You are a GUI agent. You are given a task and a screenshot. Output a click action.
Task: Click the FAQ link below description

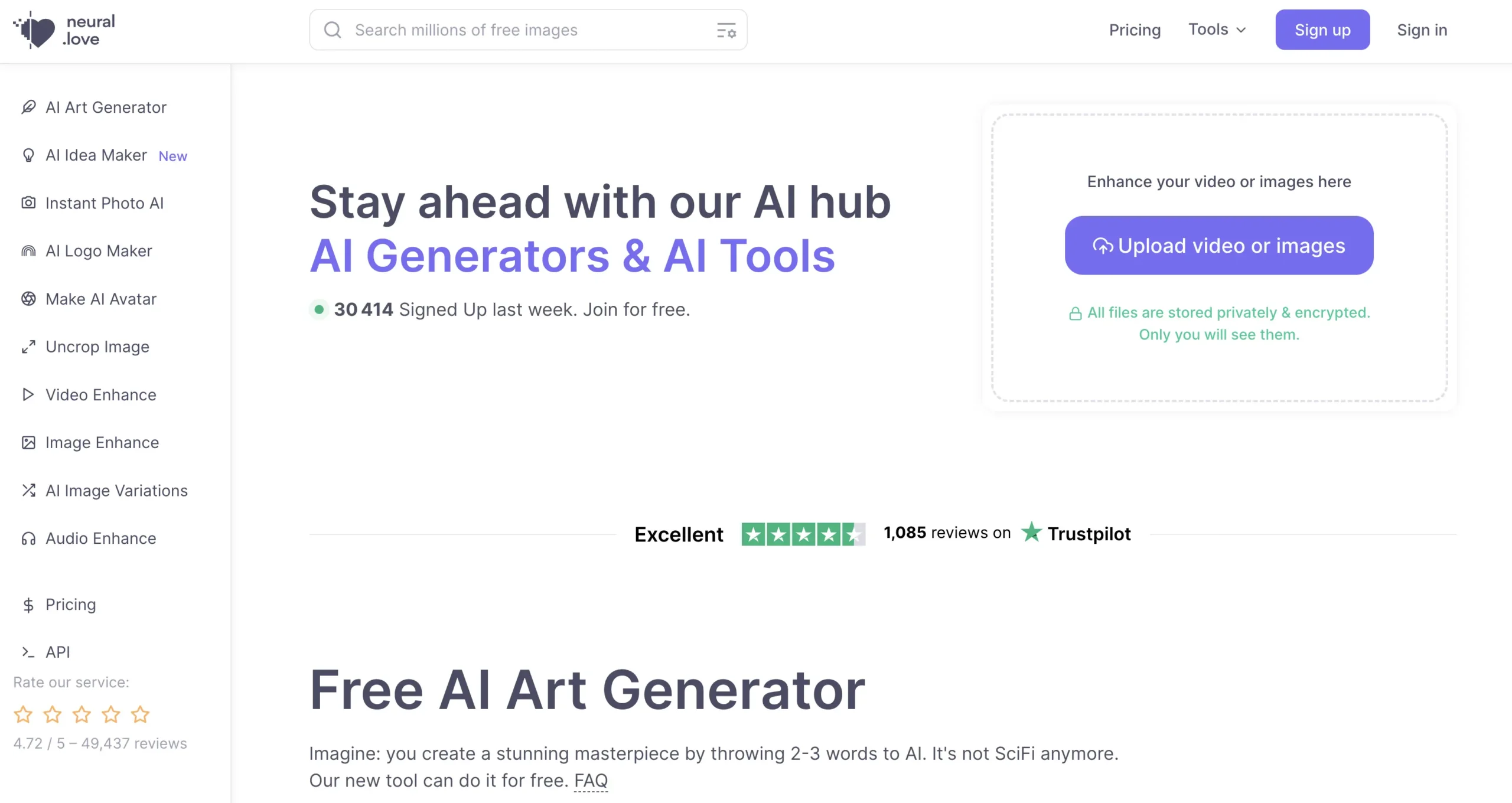[591, 780]
